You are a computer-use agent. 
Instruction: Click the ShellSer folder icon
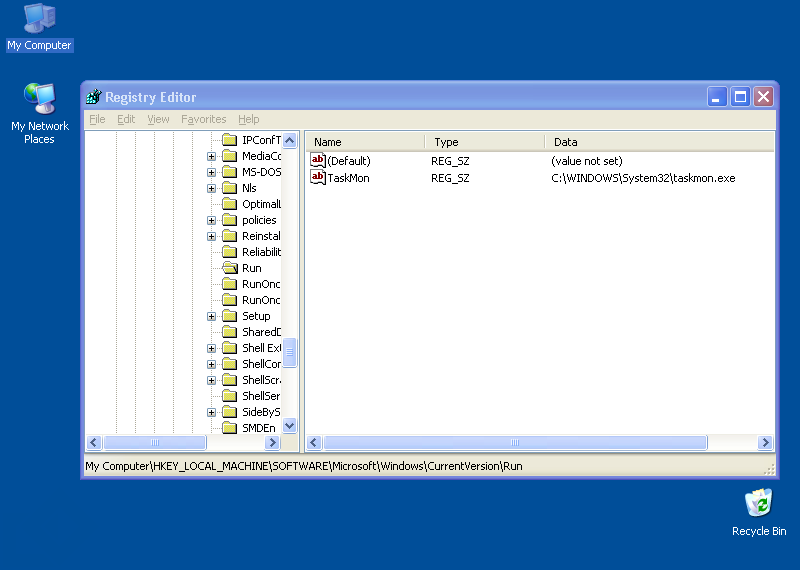coord(230,396)
